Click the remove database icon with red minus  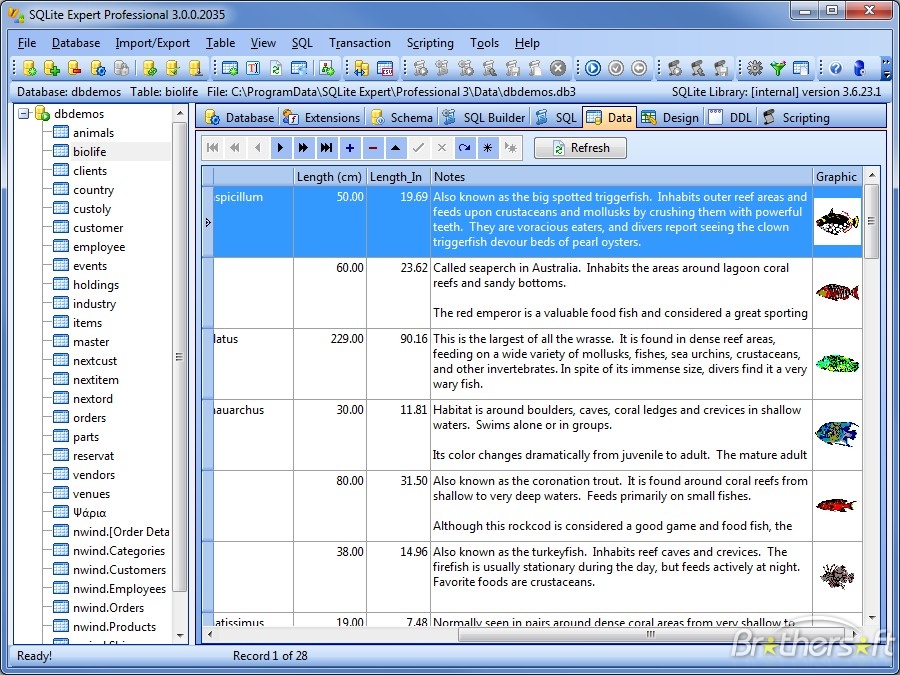(x=75, y=68)
